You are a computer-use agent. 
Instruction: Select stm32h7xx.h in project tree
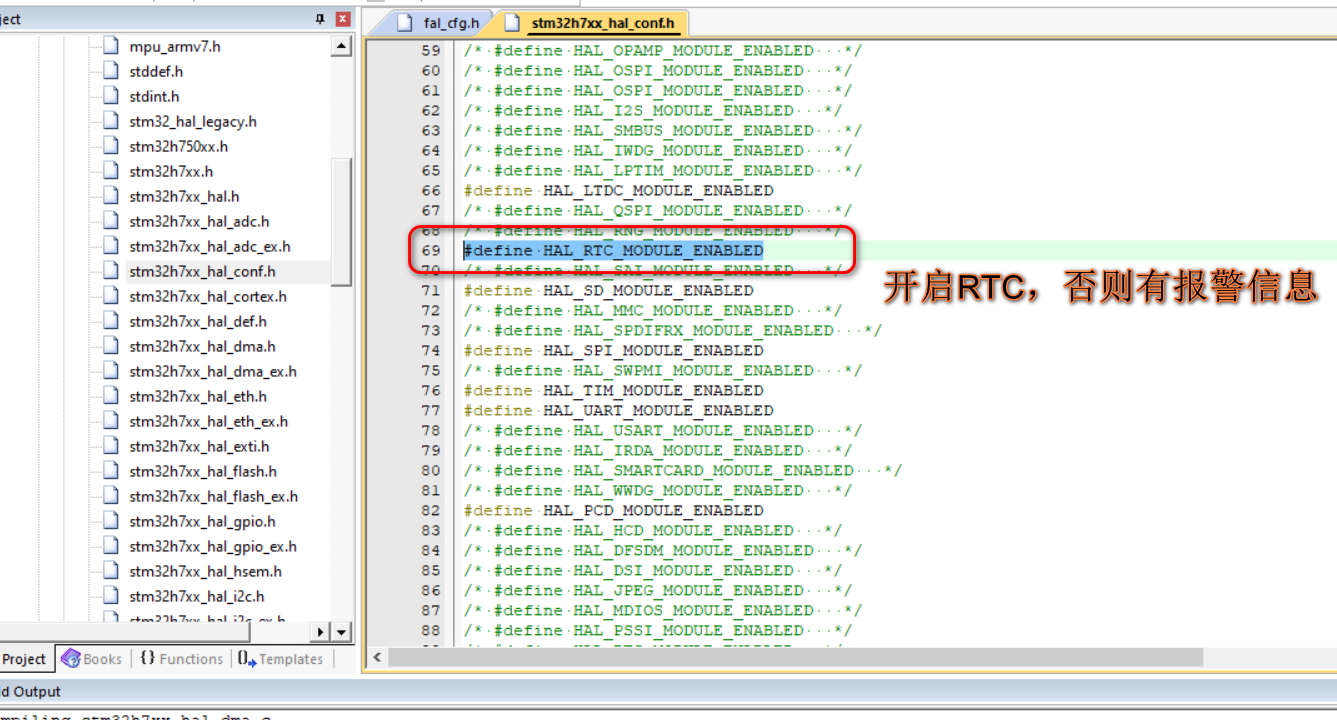tap(171, 171)
